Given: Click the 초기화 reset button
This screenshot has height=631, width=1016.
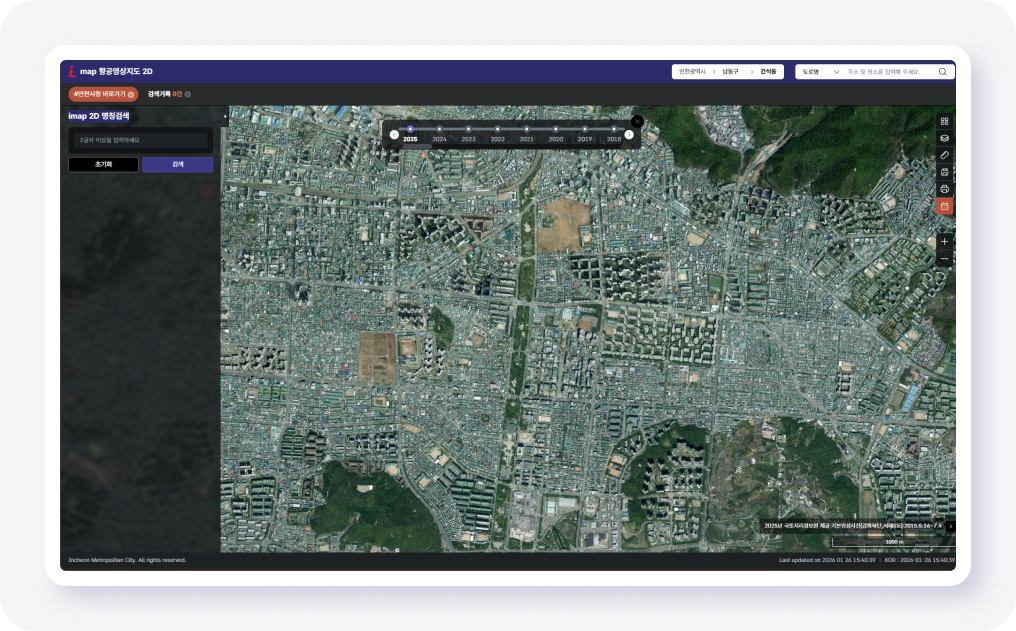Looking at the screenshot, I should 103,164.
